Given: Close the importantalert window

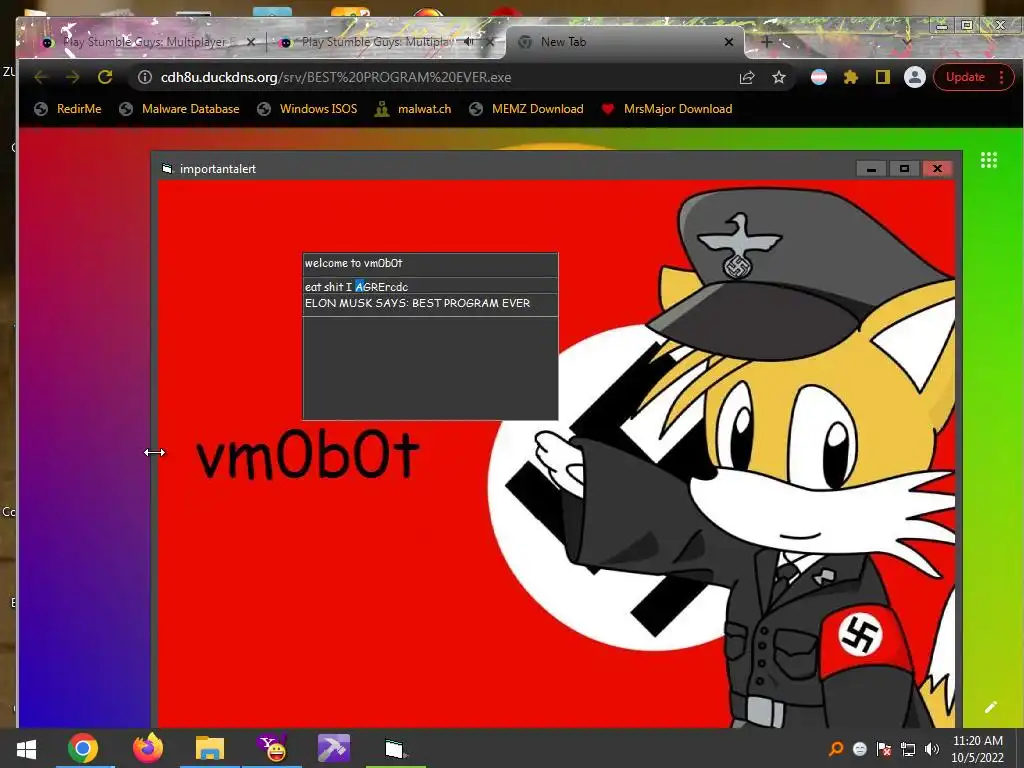Looking at the screenshot, I should pyautogui.click(x=937, y=168).
